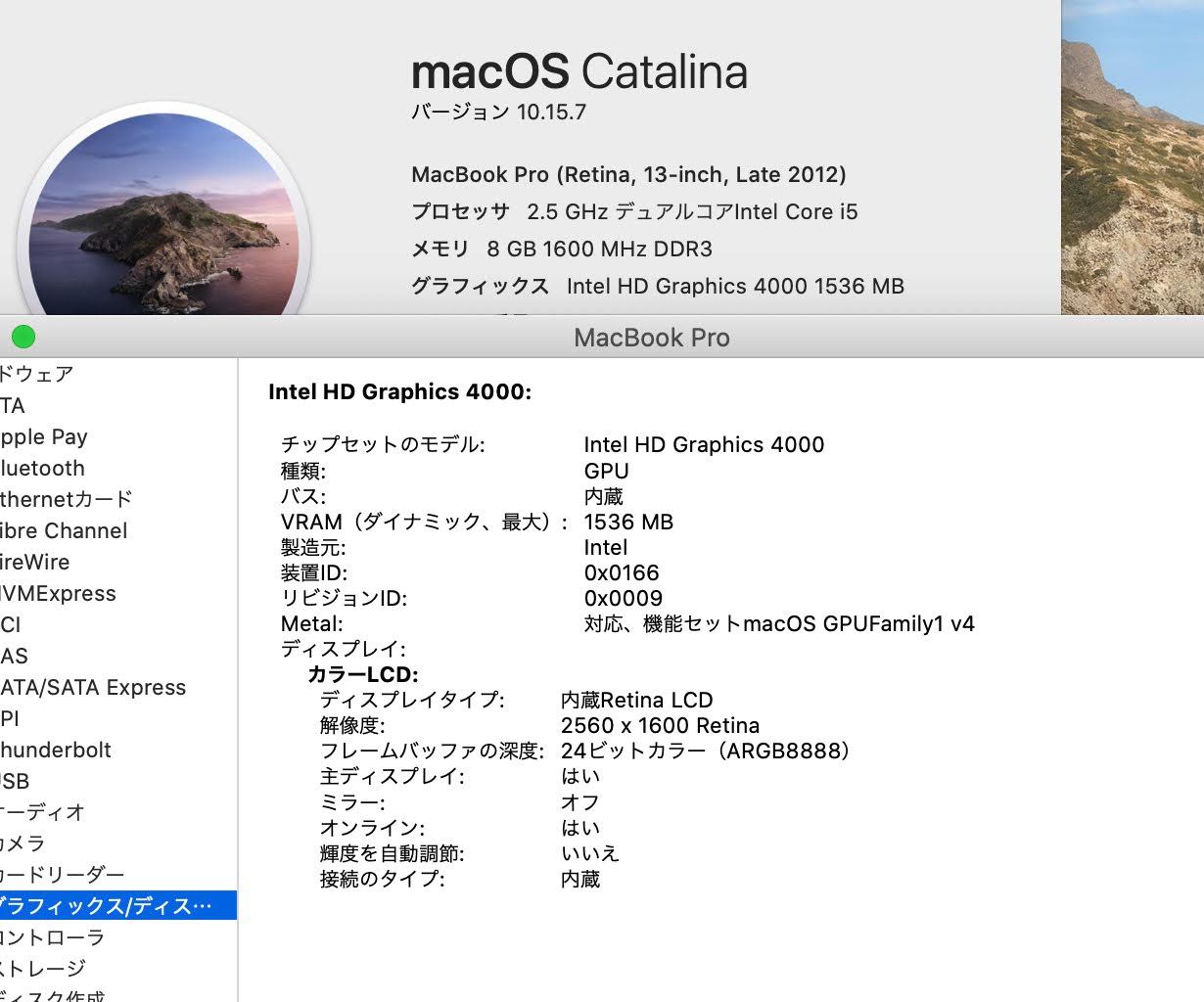Click the Intel HD Graphics 4000 heading
1204x1002 pixels.
point(399,392)
